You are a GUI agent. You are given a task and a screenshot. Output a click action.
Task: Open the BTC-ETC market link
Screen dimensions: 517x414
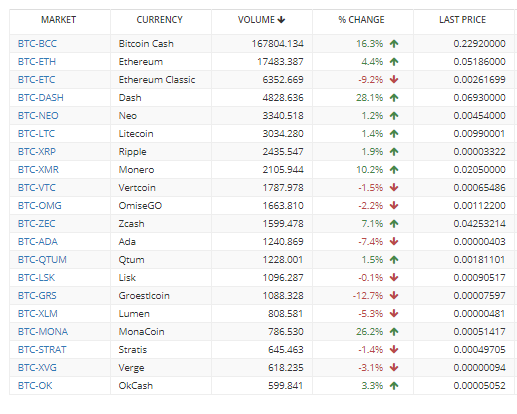pos(36,80)
